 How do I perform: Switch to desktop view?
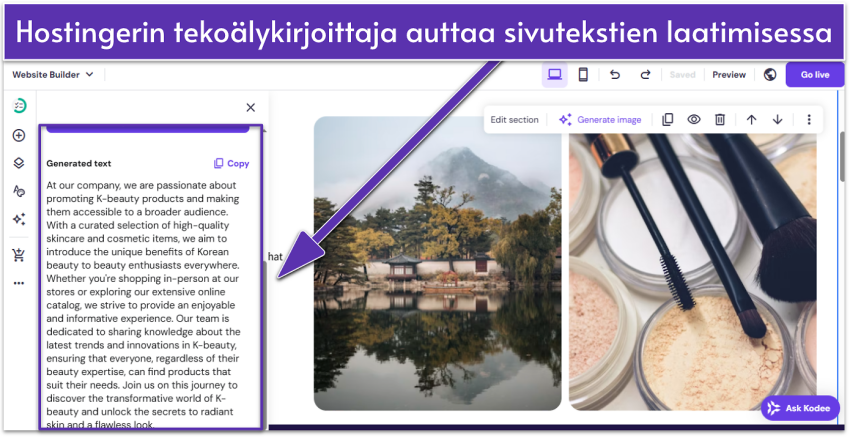(x=554, y=75)
